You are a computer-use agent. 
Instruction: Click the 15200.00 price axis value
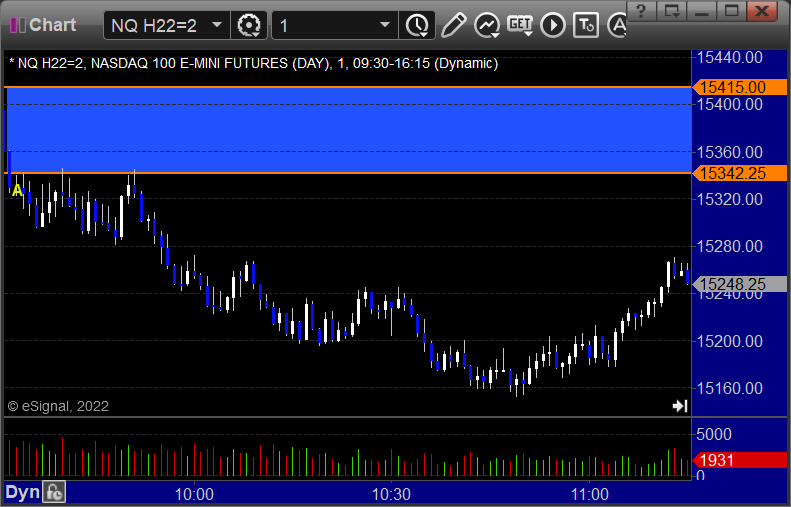(x=729, y=341)
